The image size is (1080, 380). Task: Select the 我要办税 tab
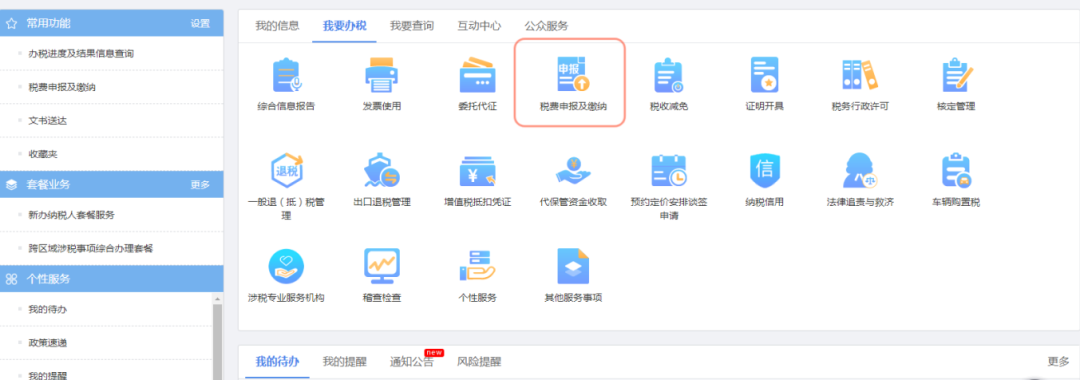pos(344,26)
